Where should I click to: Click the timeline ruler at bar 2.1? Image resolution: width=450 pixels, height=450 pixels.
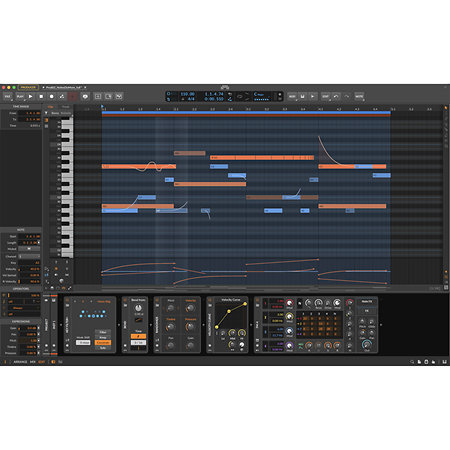(176, 109)
